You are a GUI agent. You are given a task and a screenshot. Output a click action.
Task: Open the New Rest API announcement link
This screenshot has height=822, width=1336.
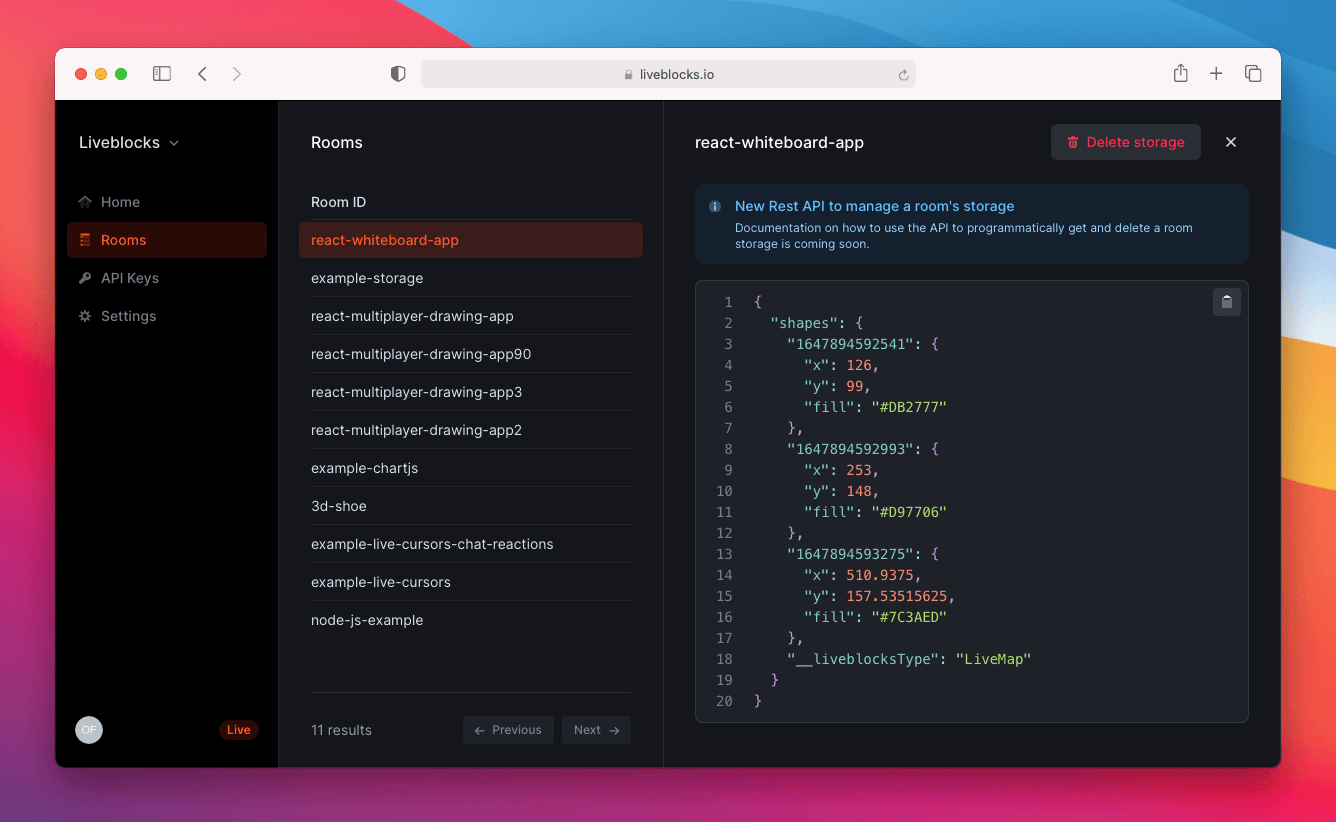[874, 206]
